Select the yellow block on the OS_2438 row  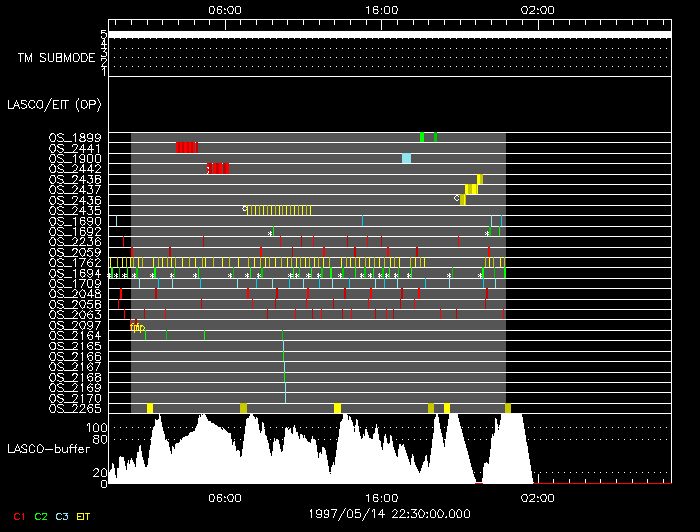480,179
